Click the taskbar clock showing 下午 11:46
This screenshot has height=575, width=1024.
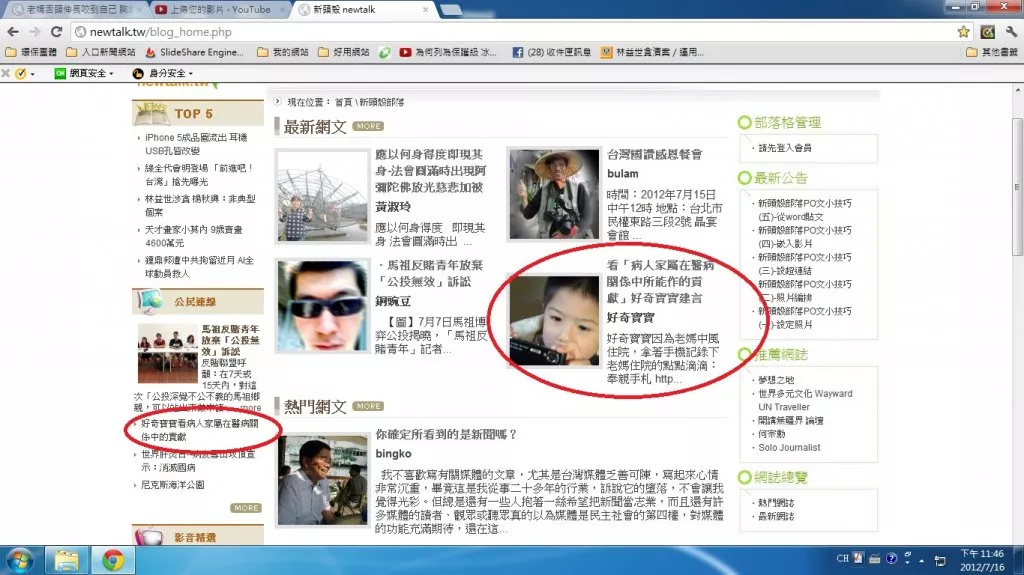[x=982, y=561]
